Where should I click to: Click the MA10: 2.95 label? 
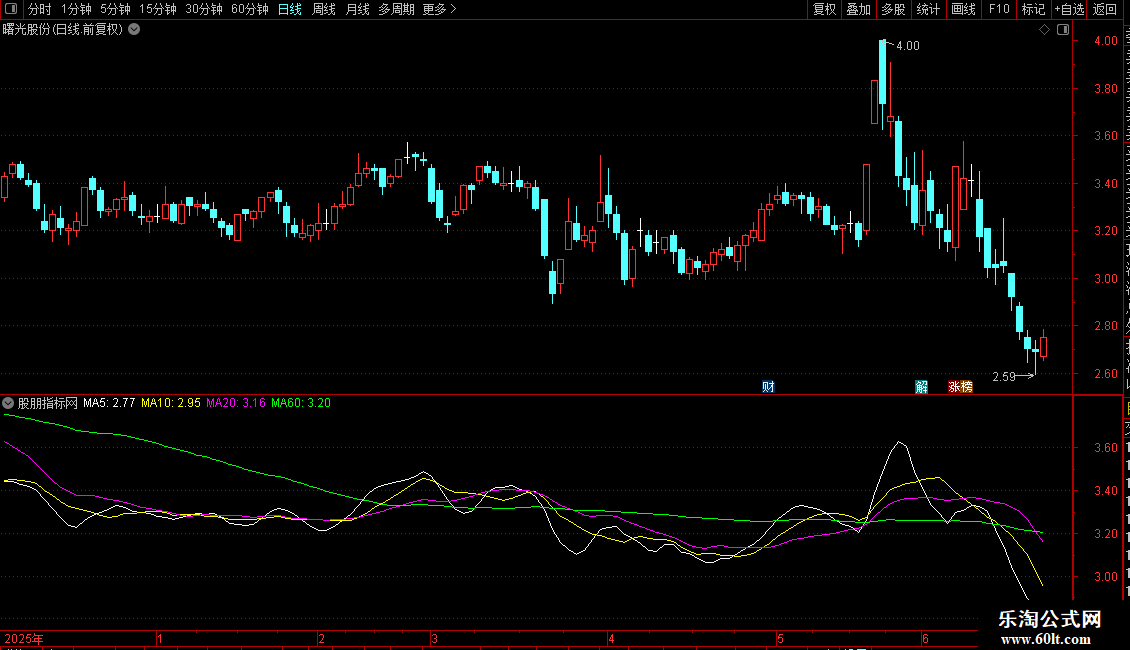click(x=171, y=403)
